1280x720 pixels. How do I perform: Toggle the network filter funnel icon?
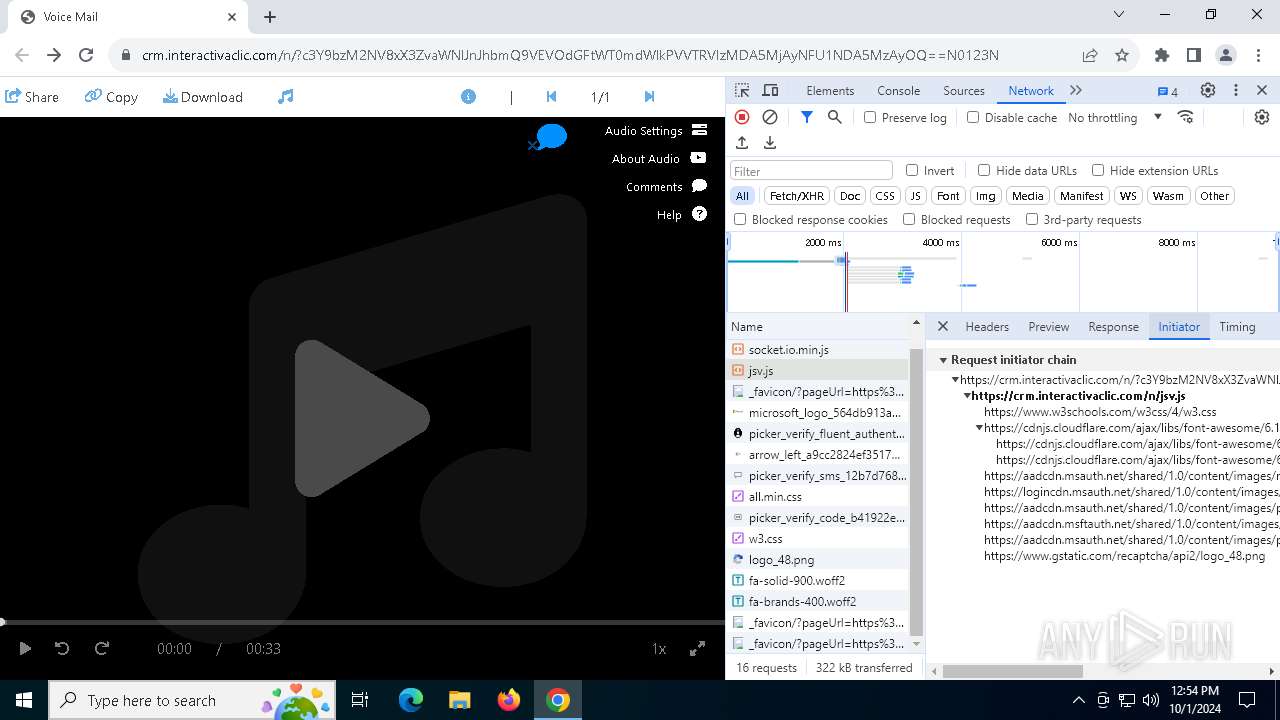click(x=807, y=117)
